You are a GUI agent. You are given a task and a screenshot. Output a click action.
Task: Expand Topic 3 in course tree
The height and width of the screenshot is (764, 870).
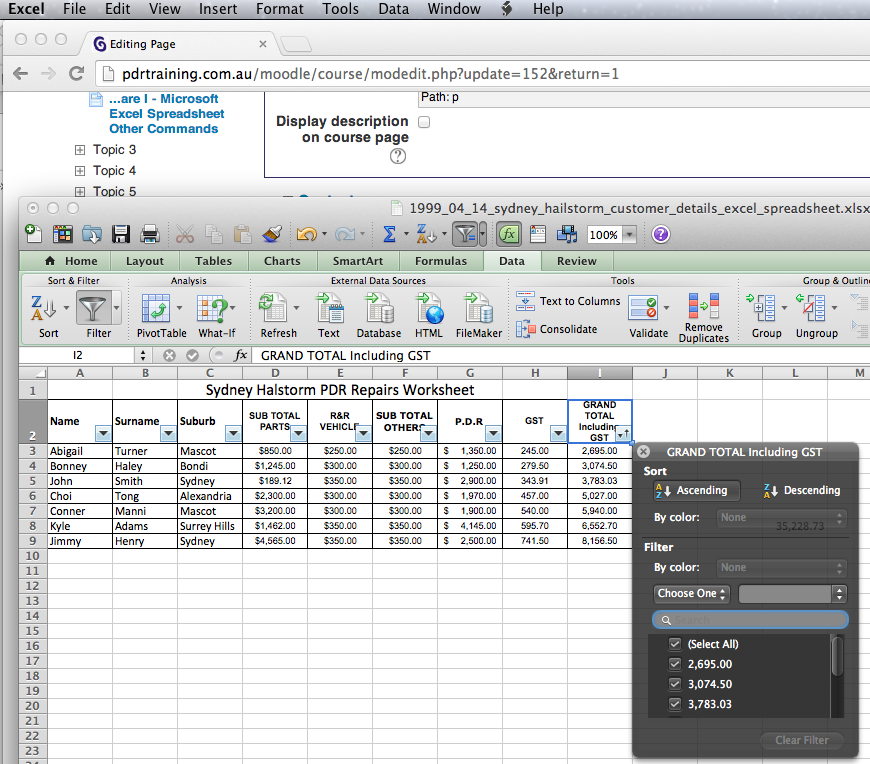[x=80, y=150]
